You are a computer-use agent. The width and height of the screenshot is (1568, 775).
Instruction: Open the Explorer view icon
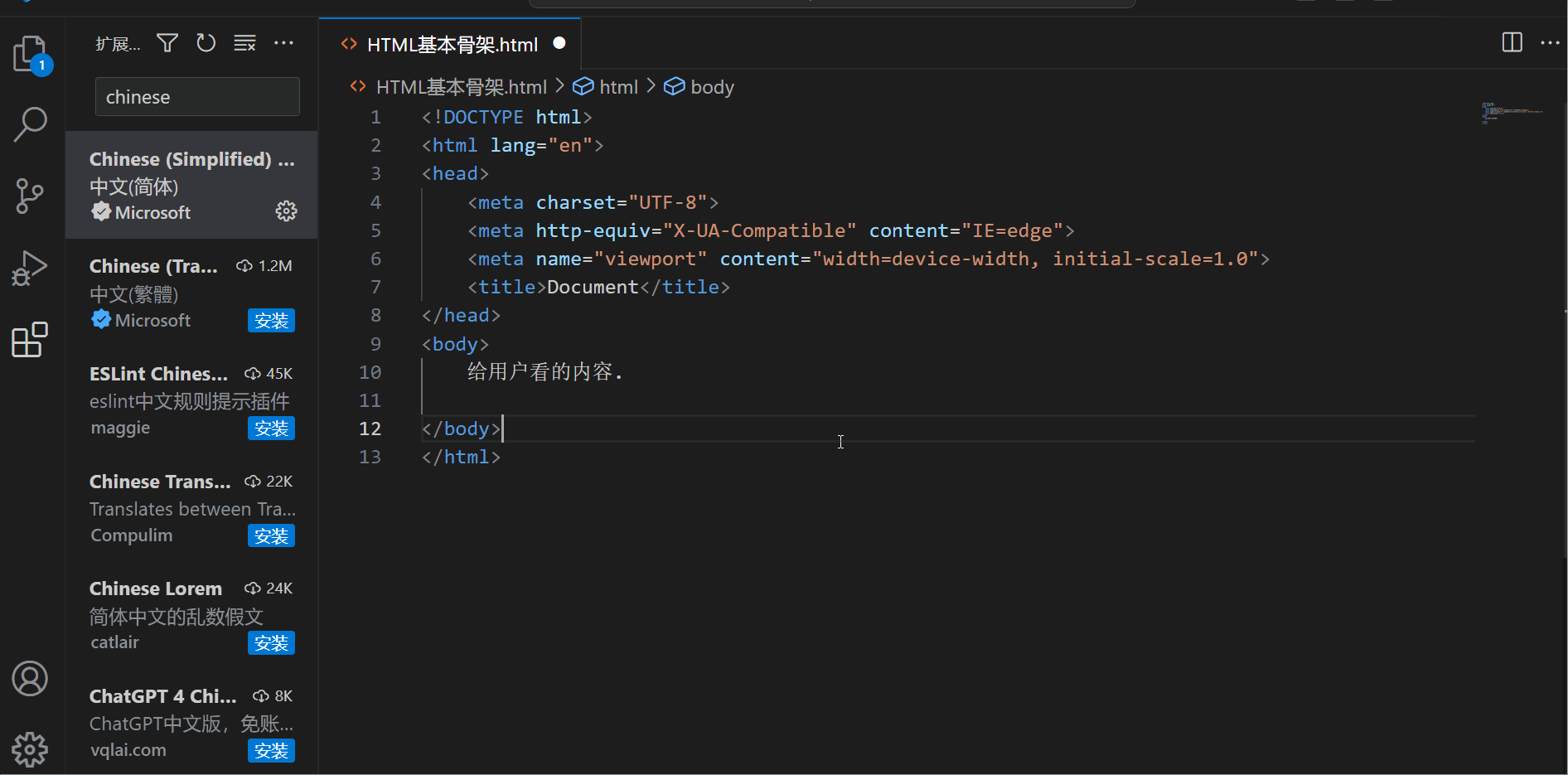pos(29,54)
